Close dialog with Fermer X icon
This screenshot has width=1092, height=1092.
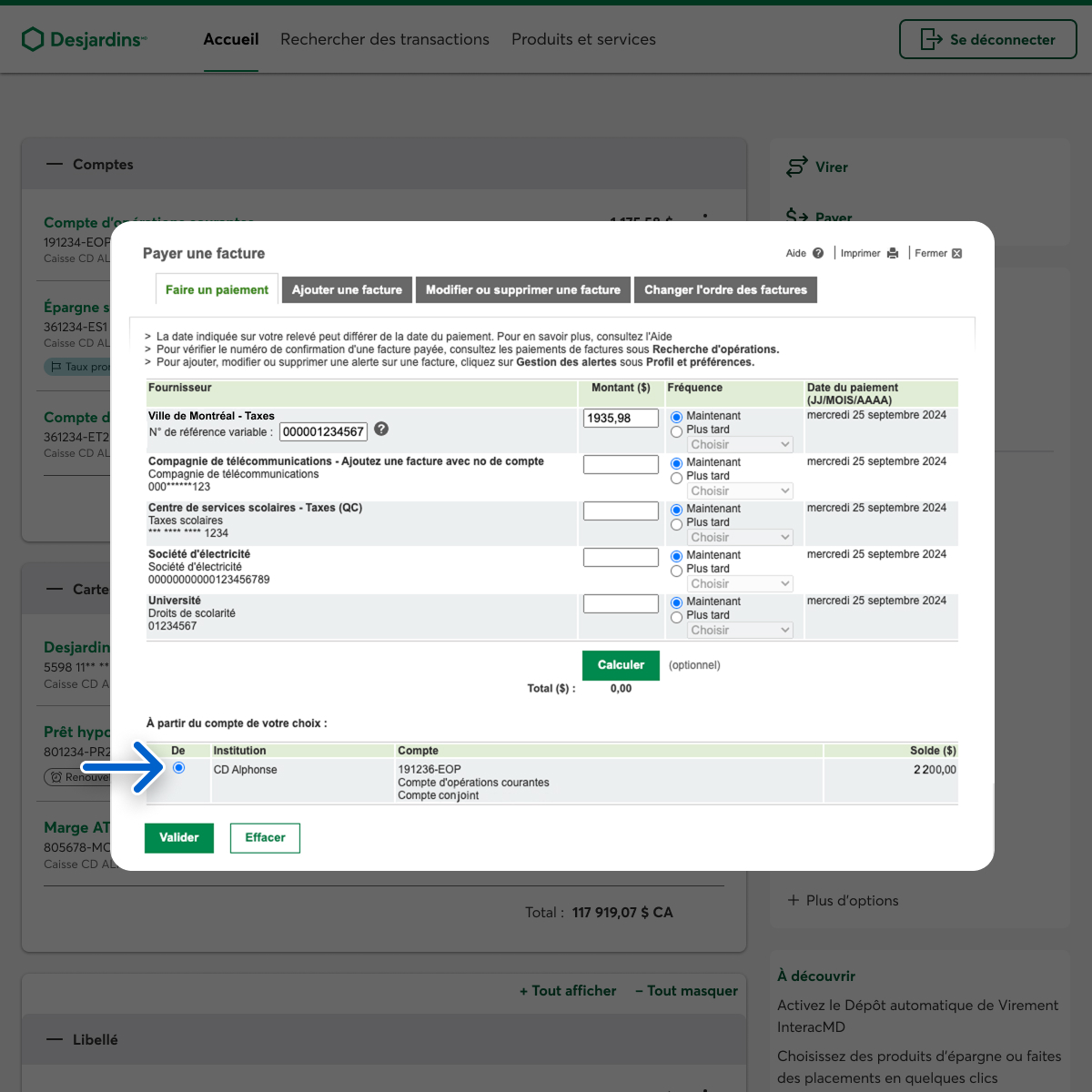956,254
